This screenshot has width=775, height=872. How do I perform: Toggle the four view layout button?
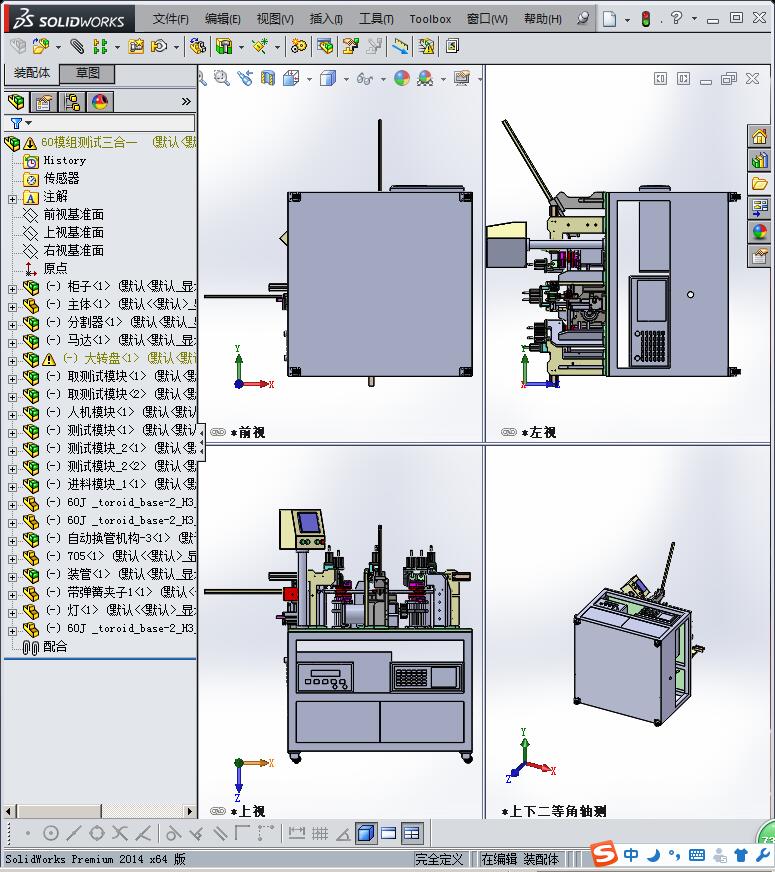pos(411,833)
